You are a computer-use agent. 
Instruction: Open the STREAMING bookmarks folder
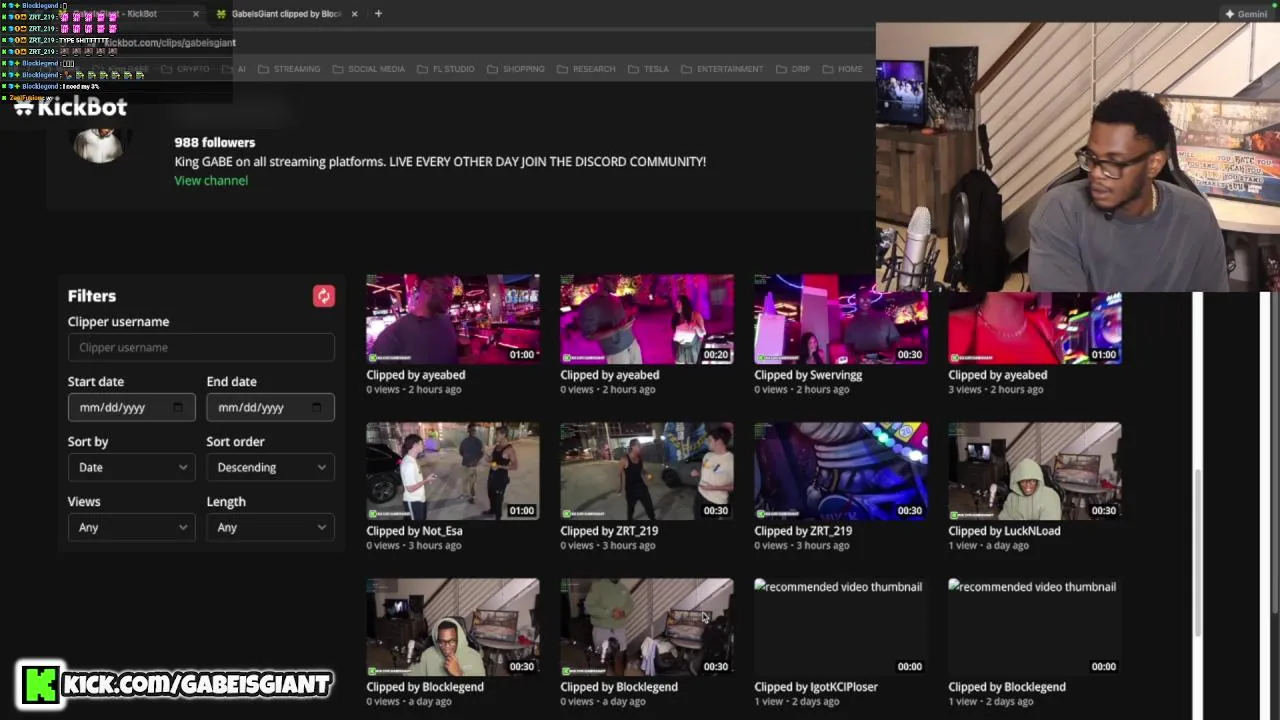(289, 69)
